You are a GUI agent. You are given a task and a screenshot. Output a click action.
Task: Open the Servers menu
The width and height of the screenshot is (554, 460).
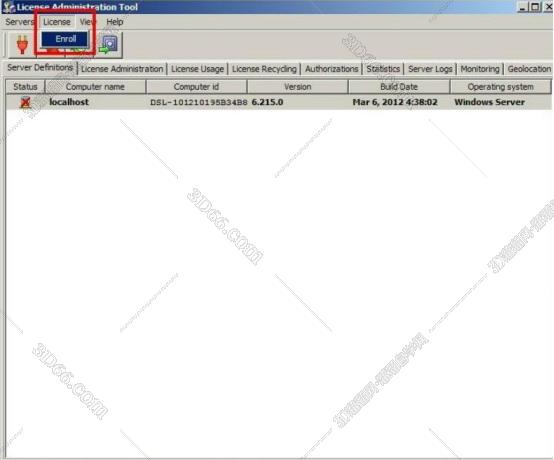coord(19,22)
